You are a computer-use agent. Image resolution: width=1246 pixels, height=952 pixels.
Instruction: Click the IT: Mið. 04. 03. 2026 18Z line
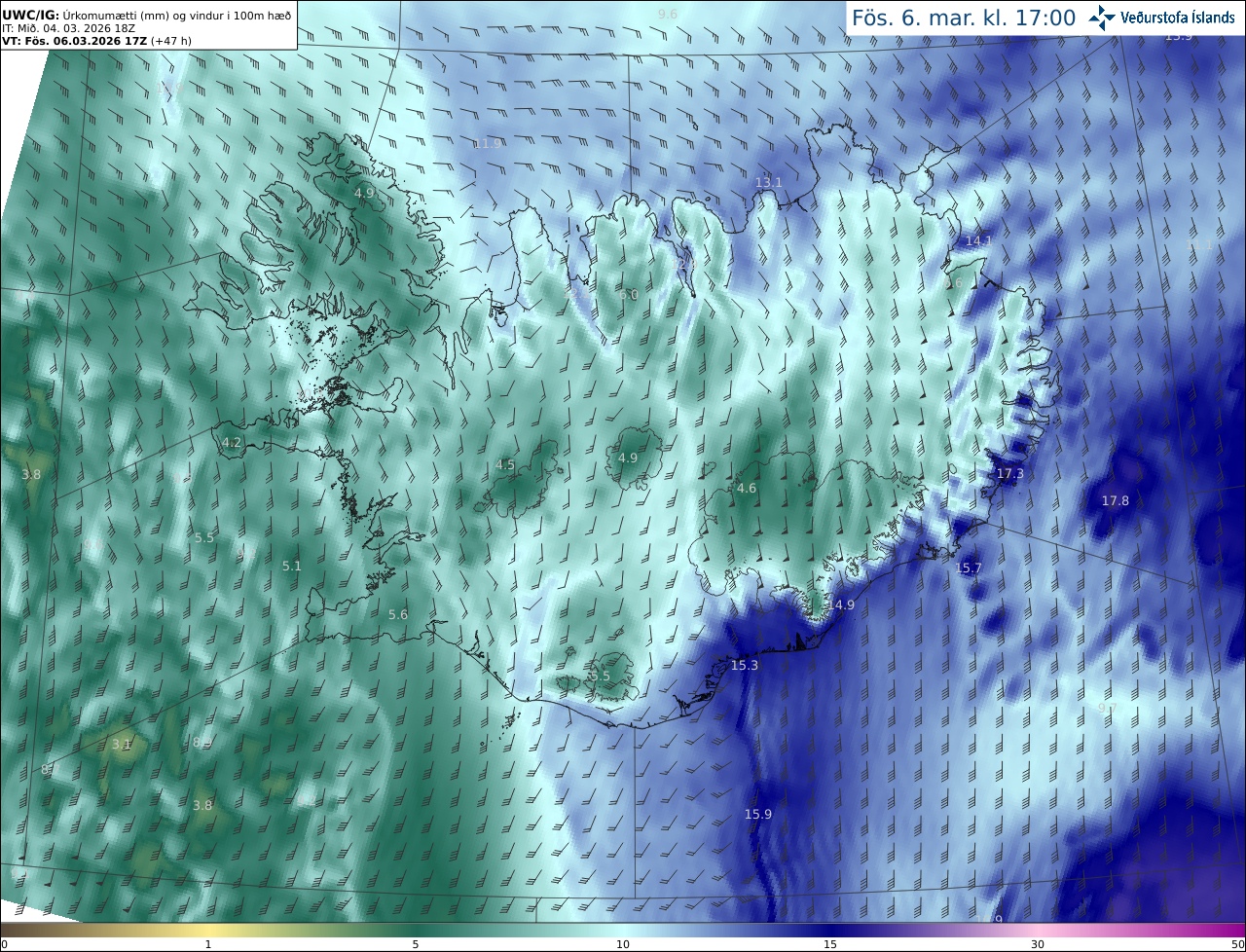(x=68, y=28)
